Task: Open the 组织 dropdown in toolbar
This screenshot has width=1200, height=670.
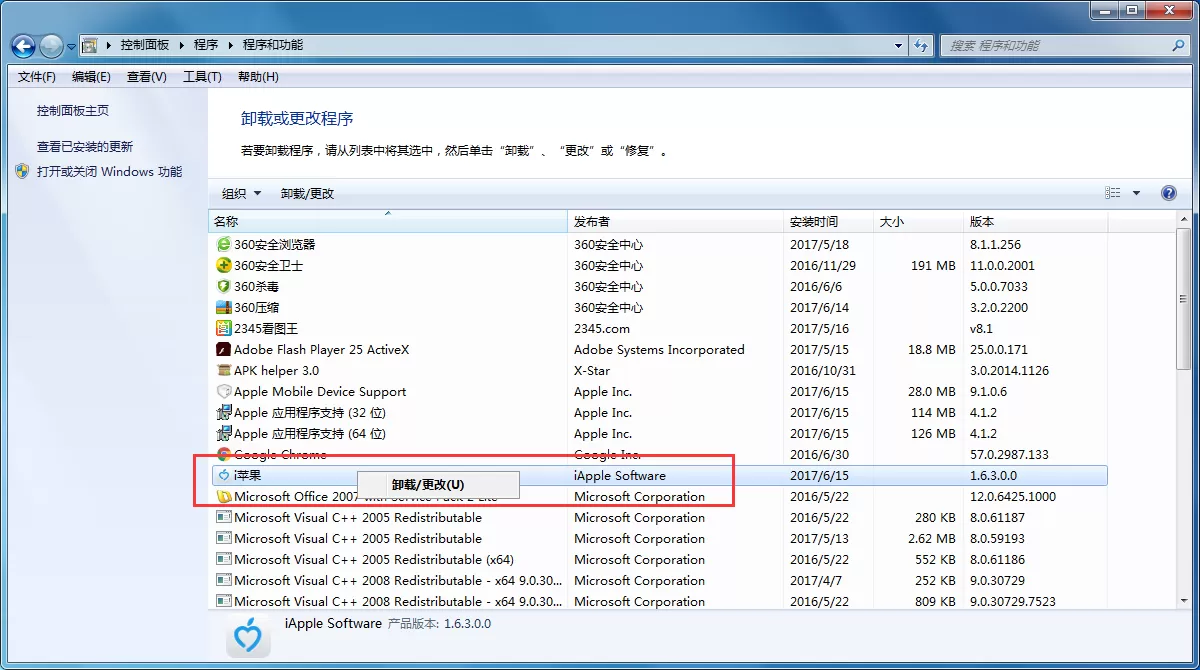Action: click(241, 193)
